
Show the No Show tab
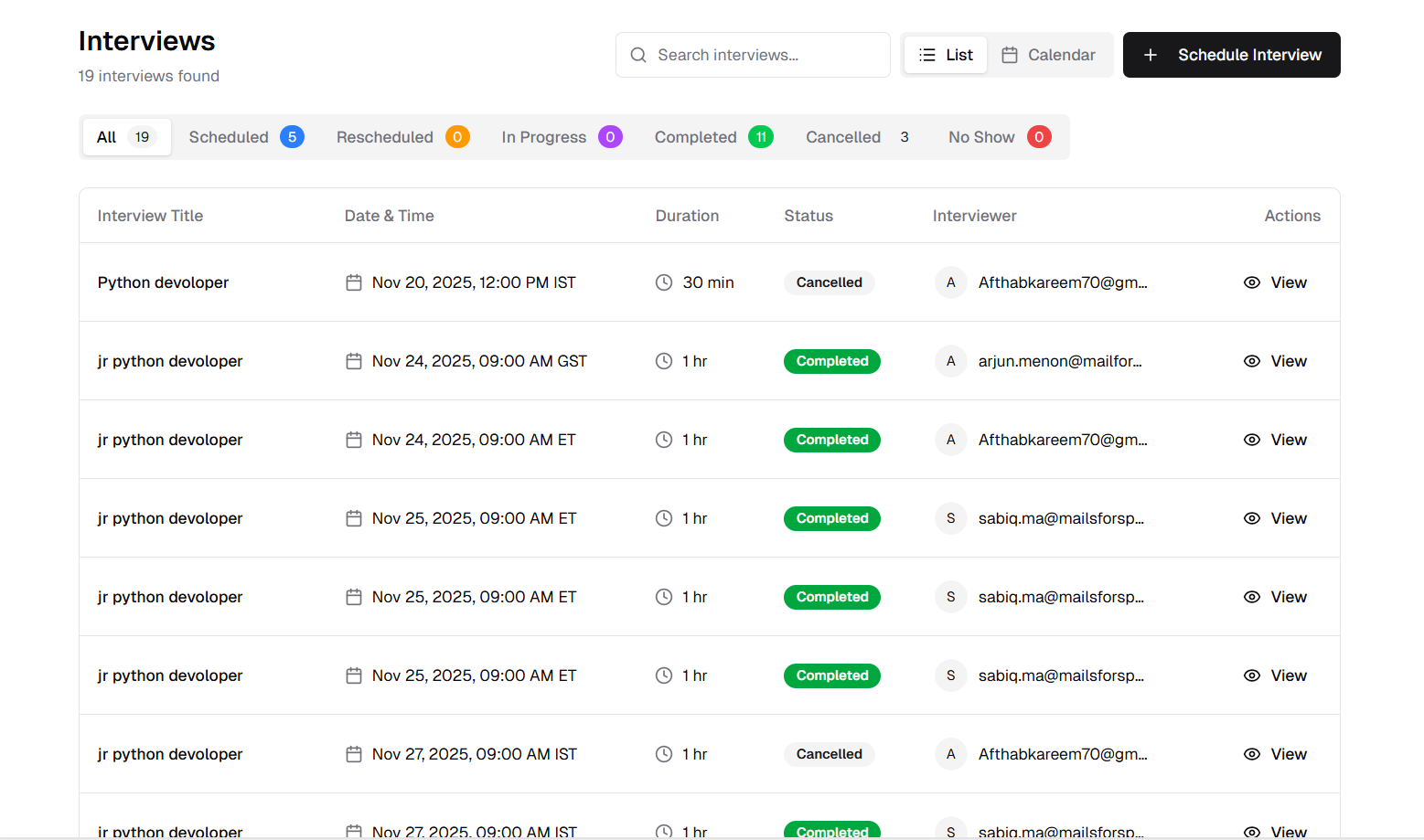999,137
